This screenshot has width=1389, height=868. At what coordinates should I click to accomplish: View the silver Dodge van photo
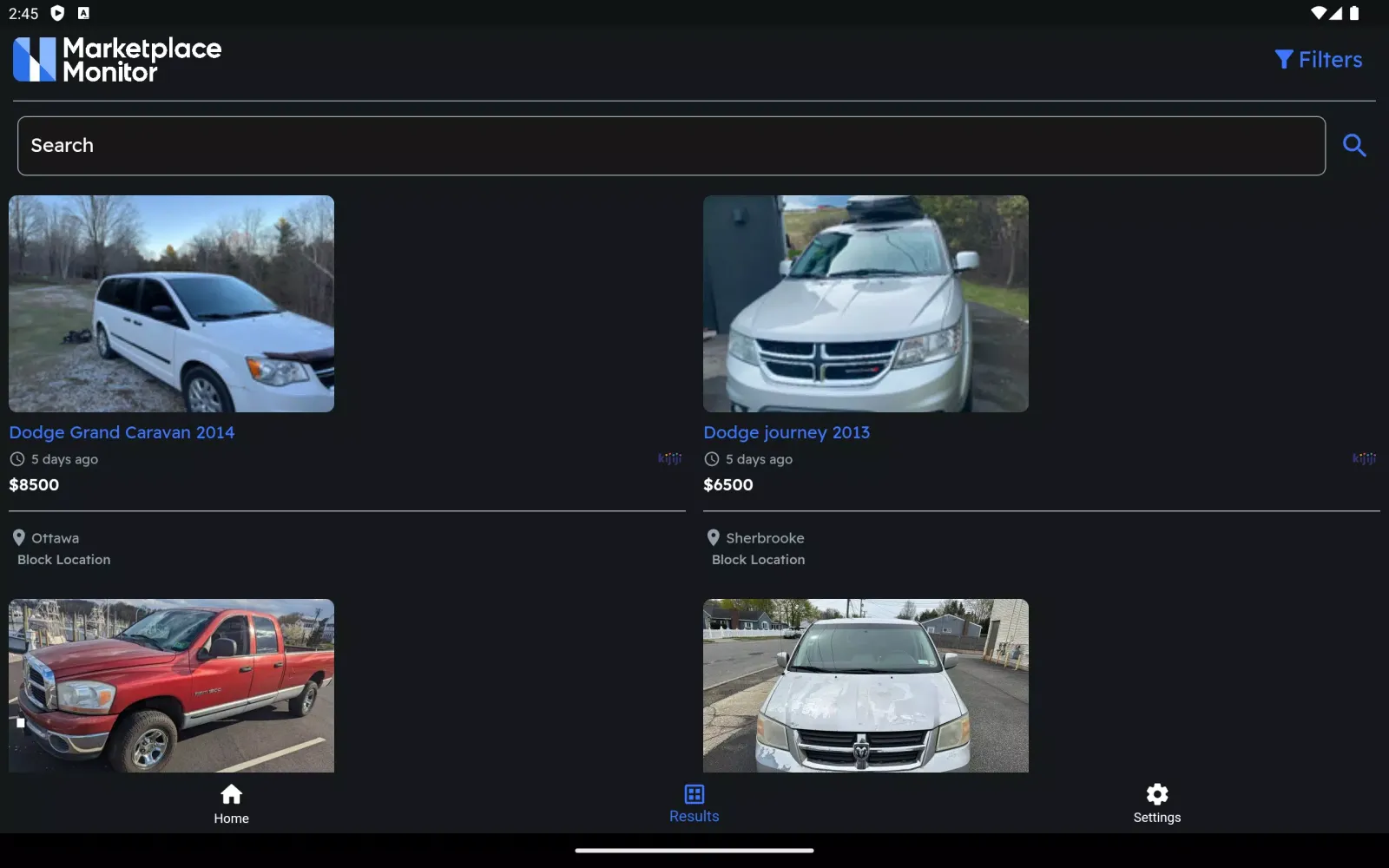point(866,686)
